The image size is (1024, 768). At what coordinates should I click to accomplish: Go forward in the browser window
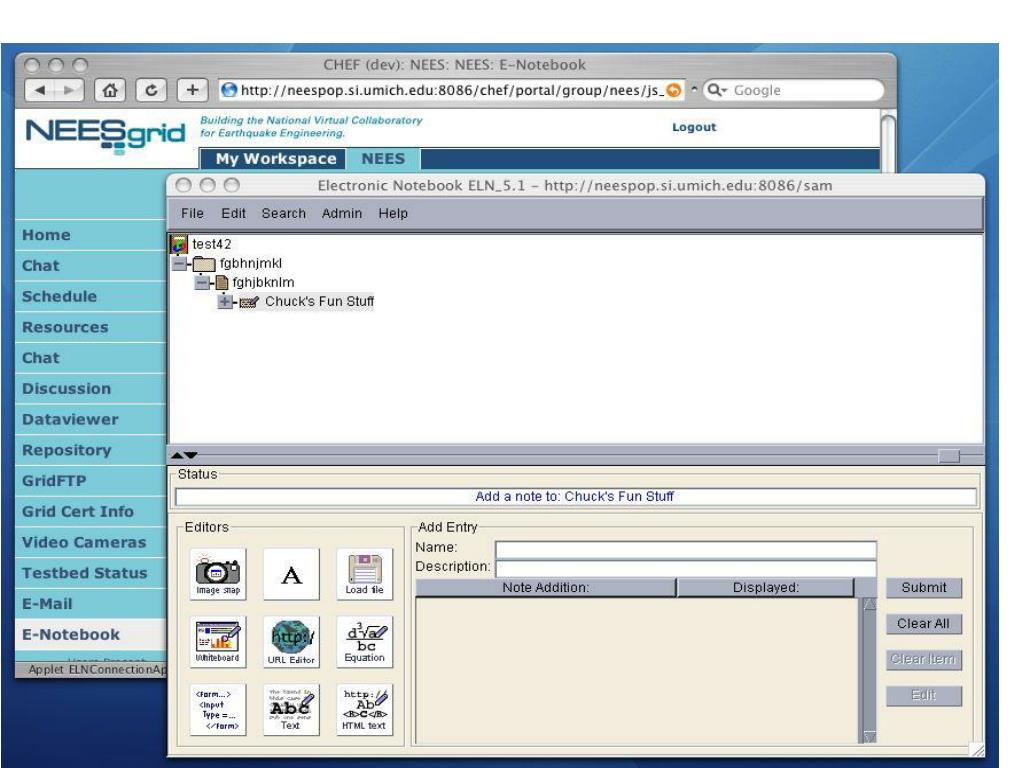(x=69, y=90)
